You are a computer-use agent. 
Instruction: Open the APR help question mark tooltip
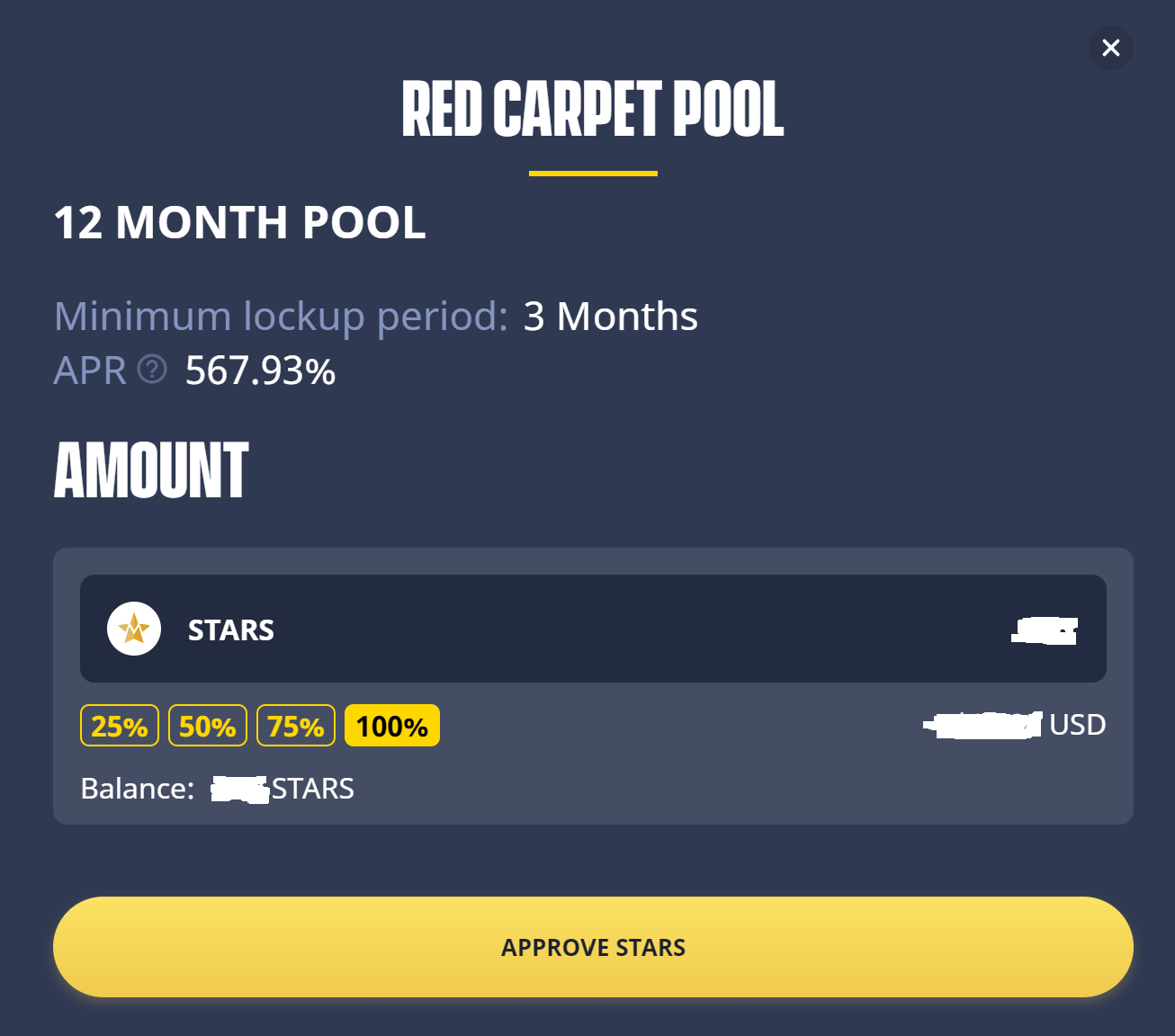click(152, 369)
